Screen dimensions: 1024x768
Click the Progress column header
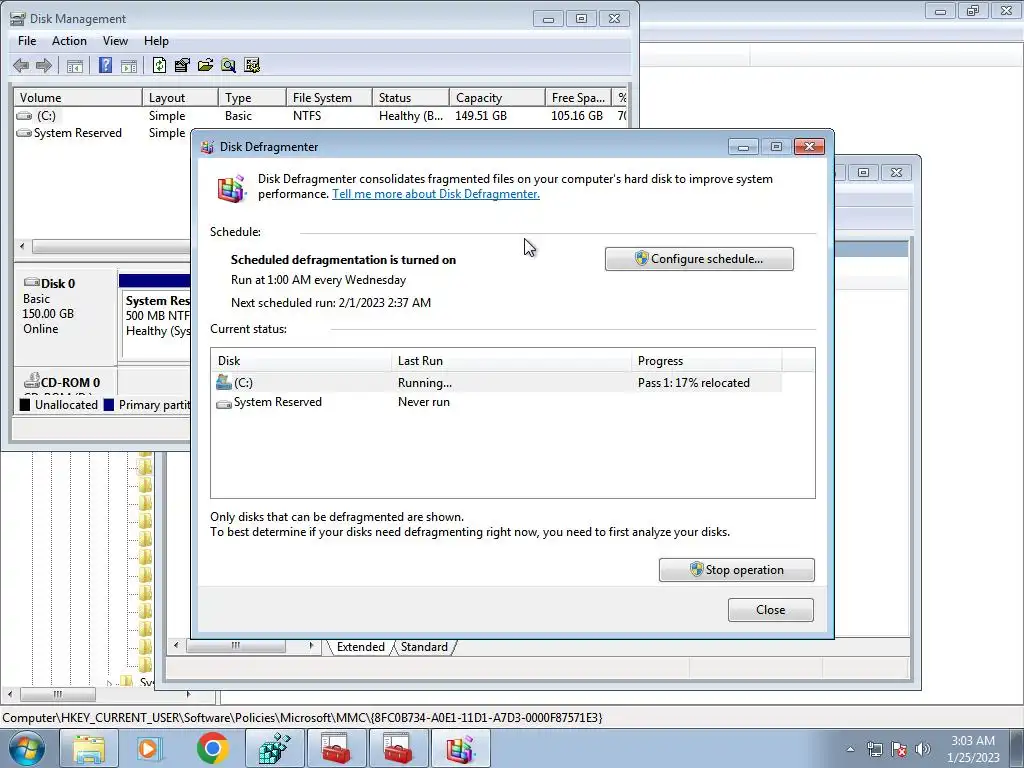[x=707, y=360]
